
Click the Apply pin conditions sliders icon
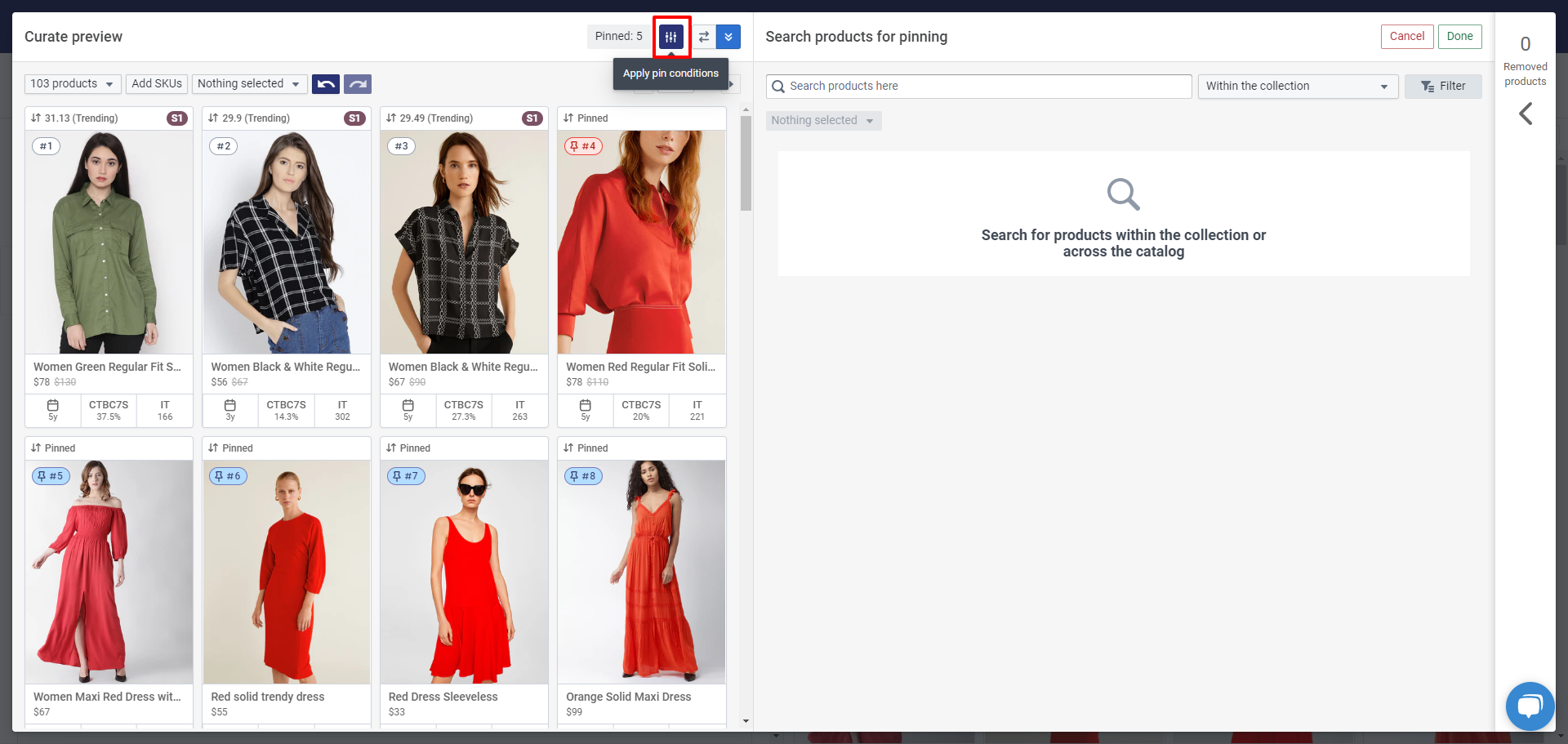click(x=671, y=37)
